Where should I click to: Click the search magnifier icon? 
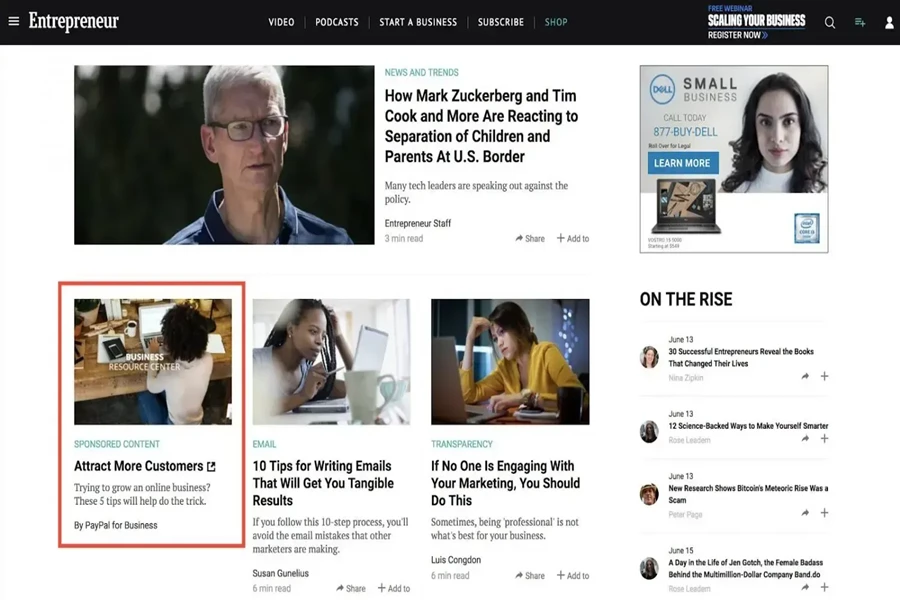(x=829, y=22)
